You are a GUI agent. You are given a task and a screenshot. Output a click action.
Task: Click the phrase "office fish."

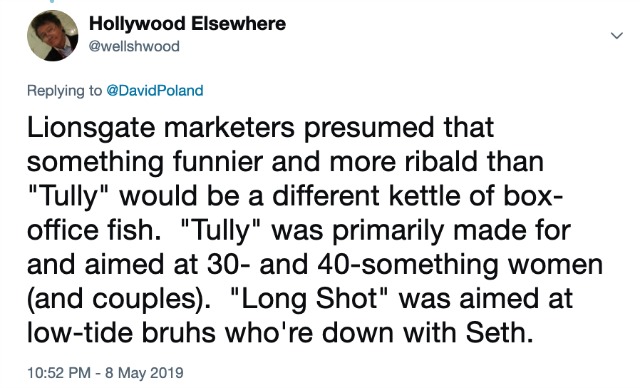click(94, 230)
